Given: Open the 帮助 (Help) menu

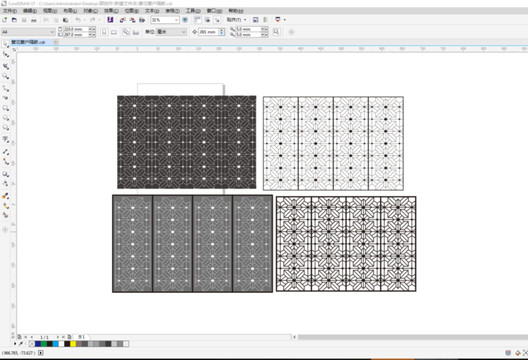Looking at the screenshot, I should 236,11.
